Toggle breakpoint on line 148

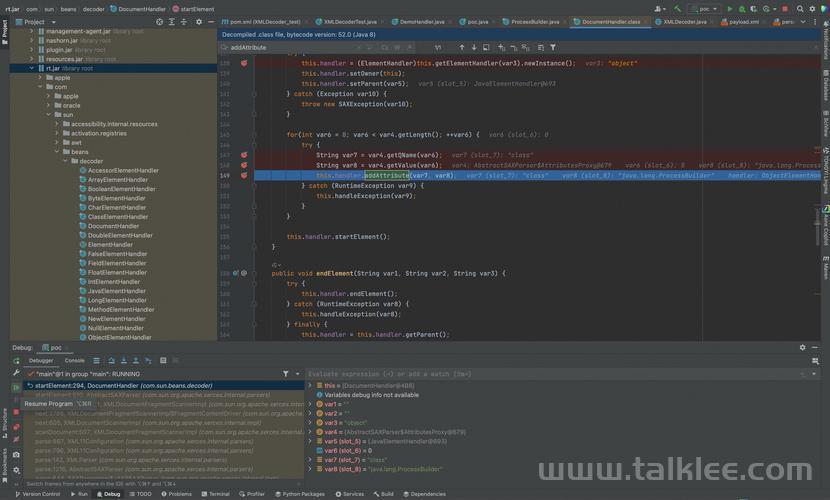coord(244,165)
